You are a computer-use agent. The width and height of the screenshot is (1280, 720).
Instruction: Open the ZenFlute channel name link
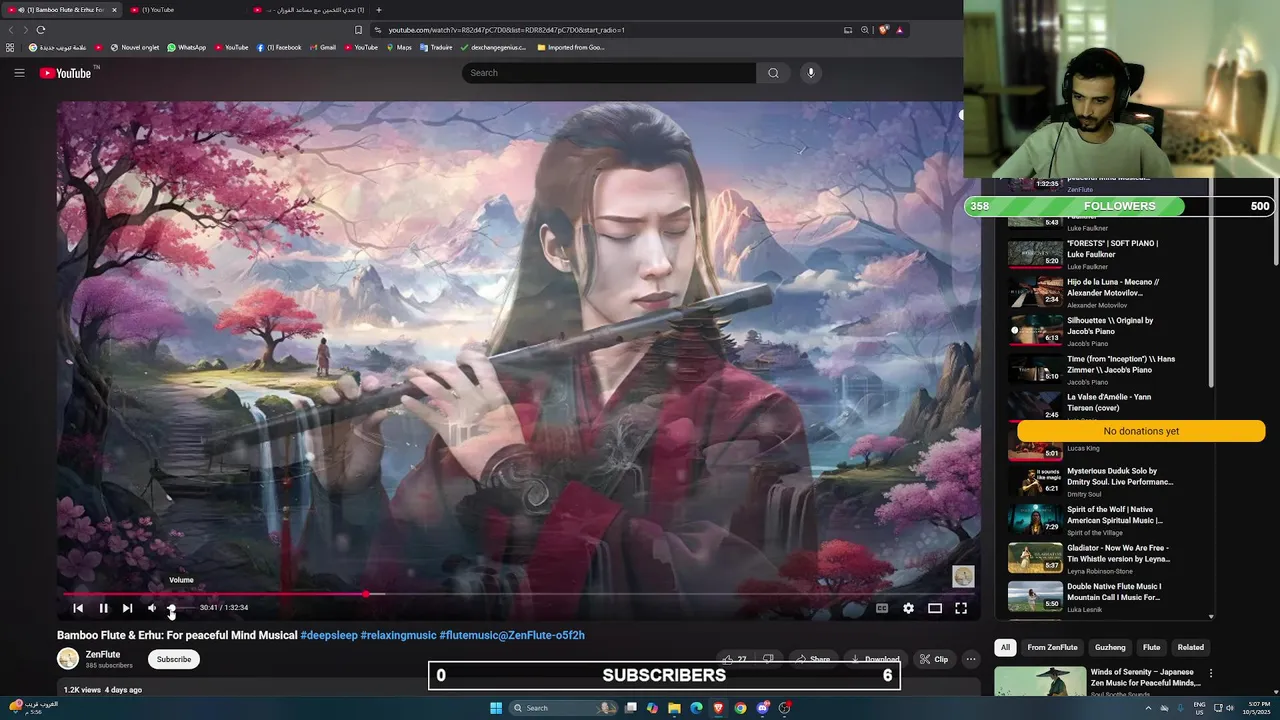103,655
